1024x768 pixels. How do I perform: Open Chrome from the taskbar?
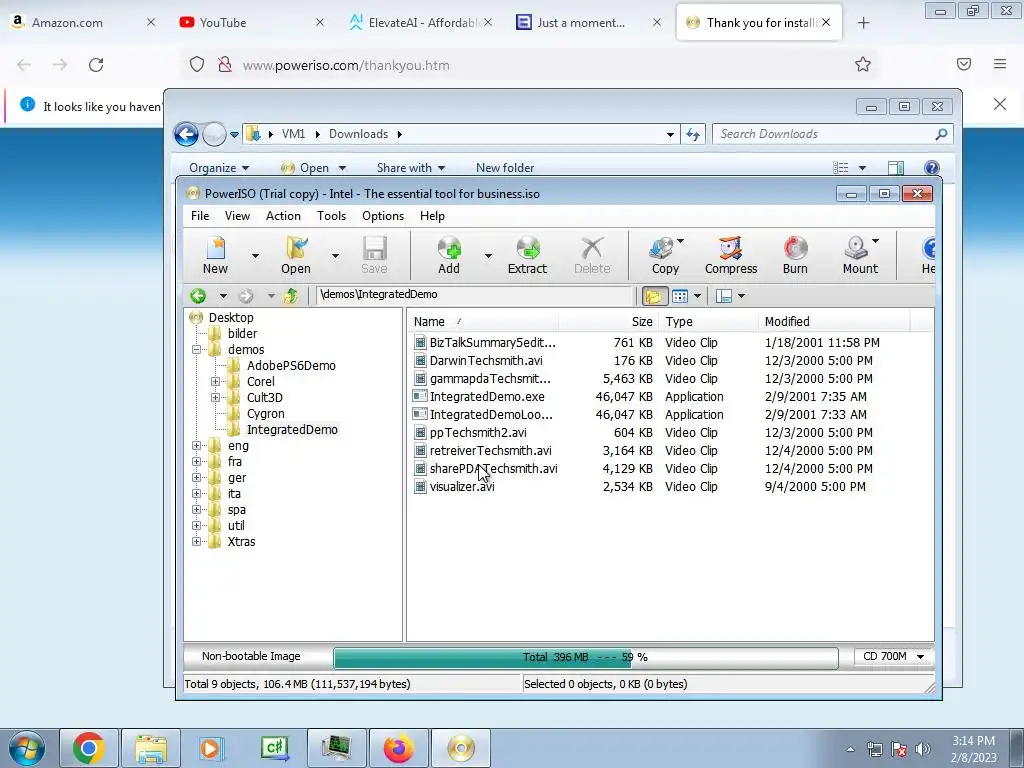(x=89, y=748)
